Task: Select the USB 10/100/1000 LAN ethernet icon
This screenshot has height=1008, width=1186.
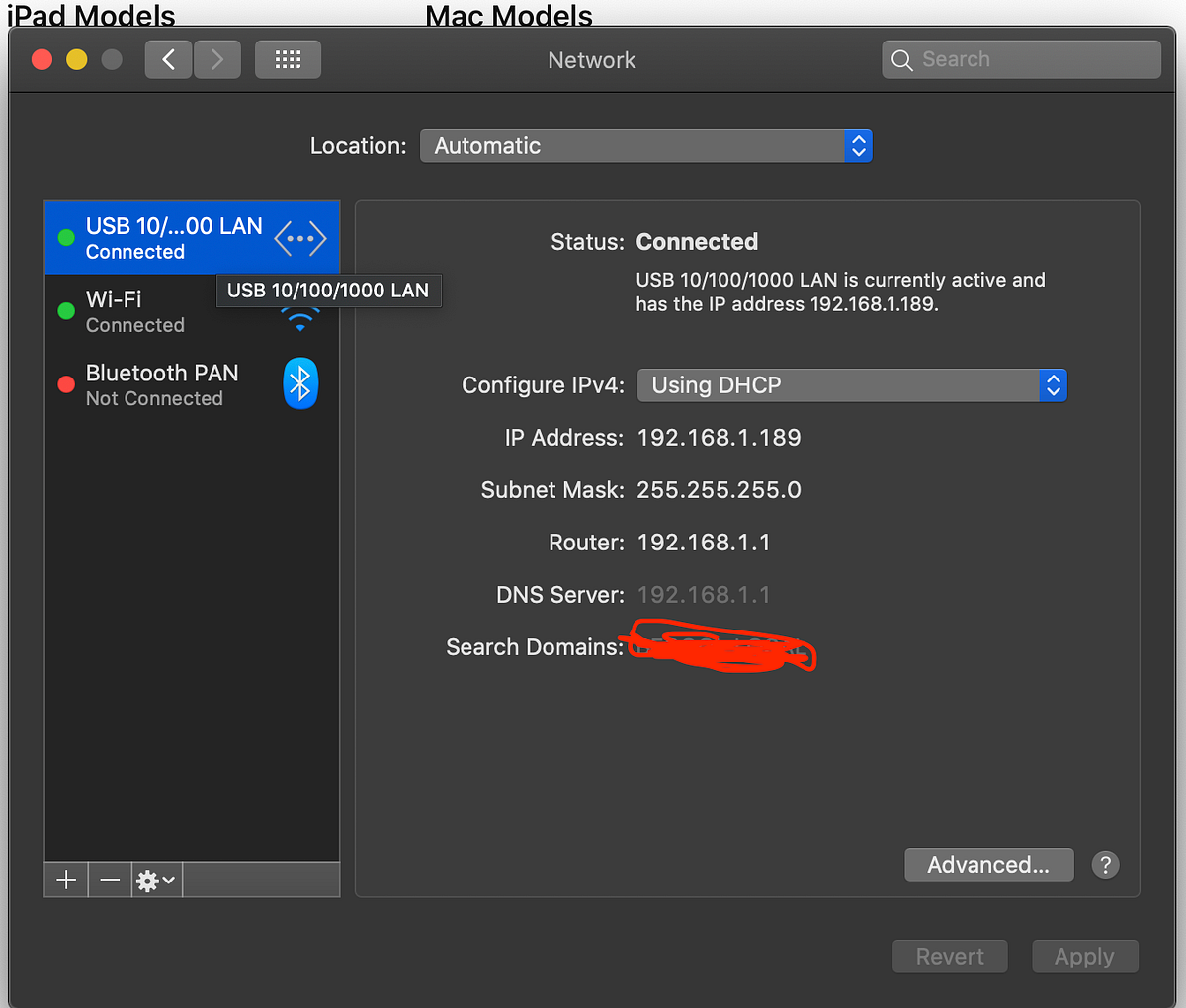Action: pos(299,237)
